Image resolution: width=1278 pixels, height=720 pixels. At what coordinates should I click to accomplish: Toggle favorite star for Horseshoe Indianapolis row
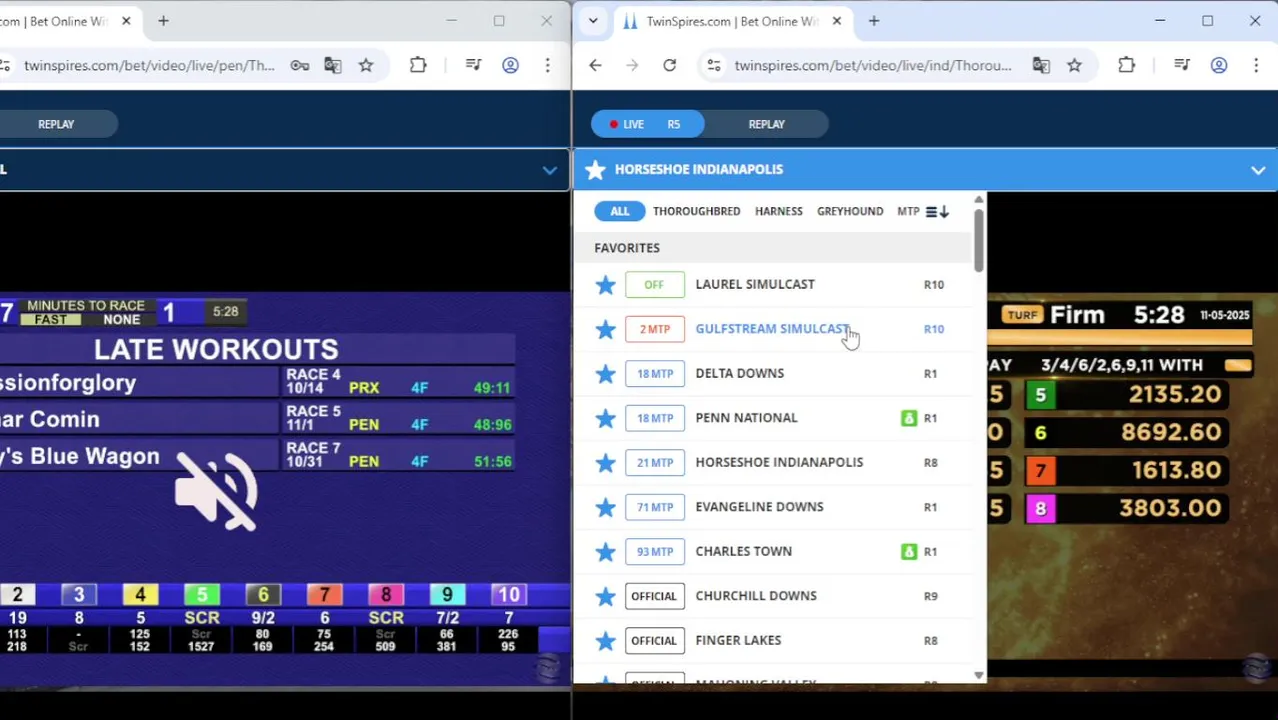click(x=605, y=463)
